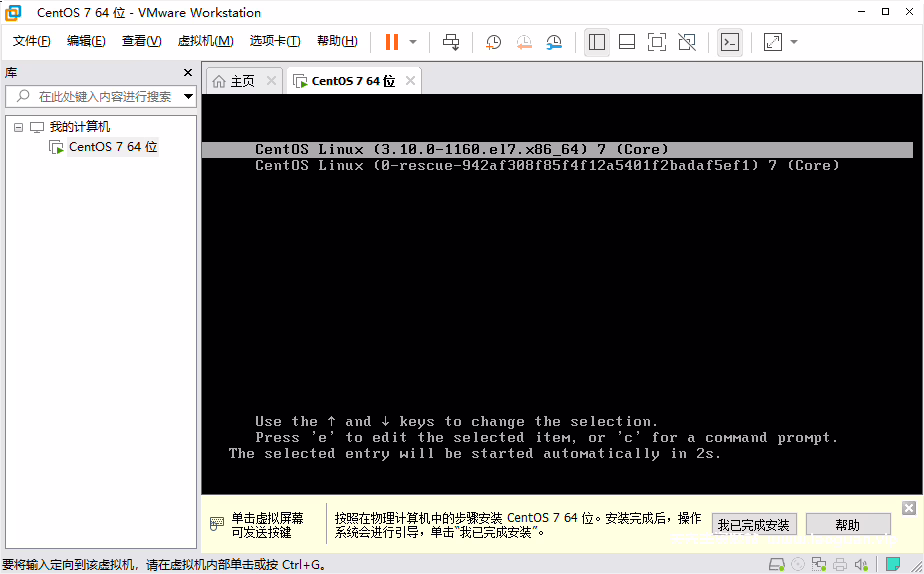Click the keyboard icon in hint bar
The image size is (924, 574).
pyautogui.click(x=217, y=523)
